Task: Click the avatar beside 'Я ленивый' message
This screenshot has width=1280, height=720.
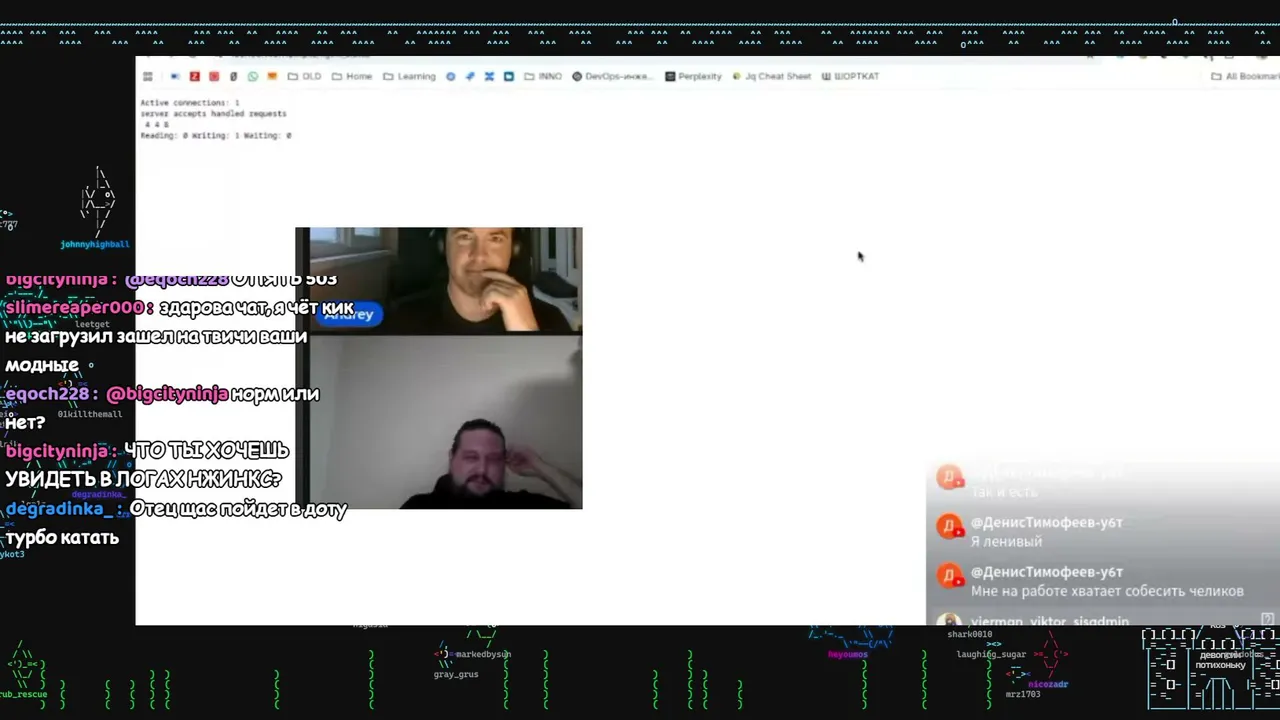Action: point(949,527)
